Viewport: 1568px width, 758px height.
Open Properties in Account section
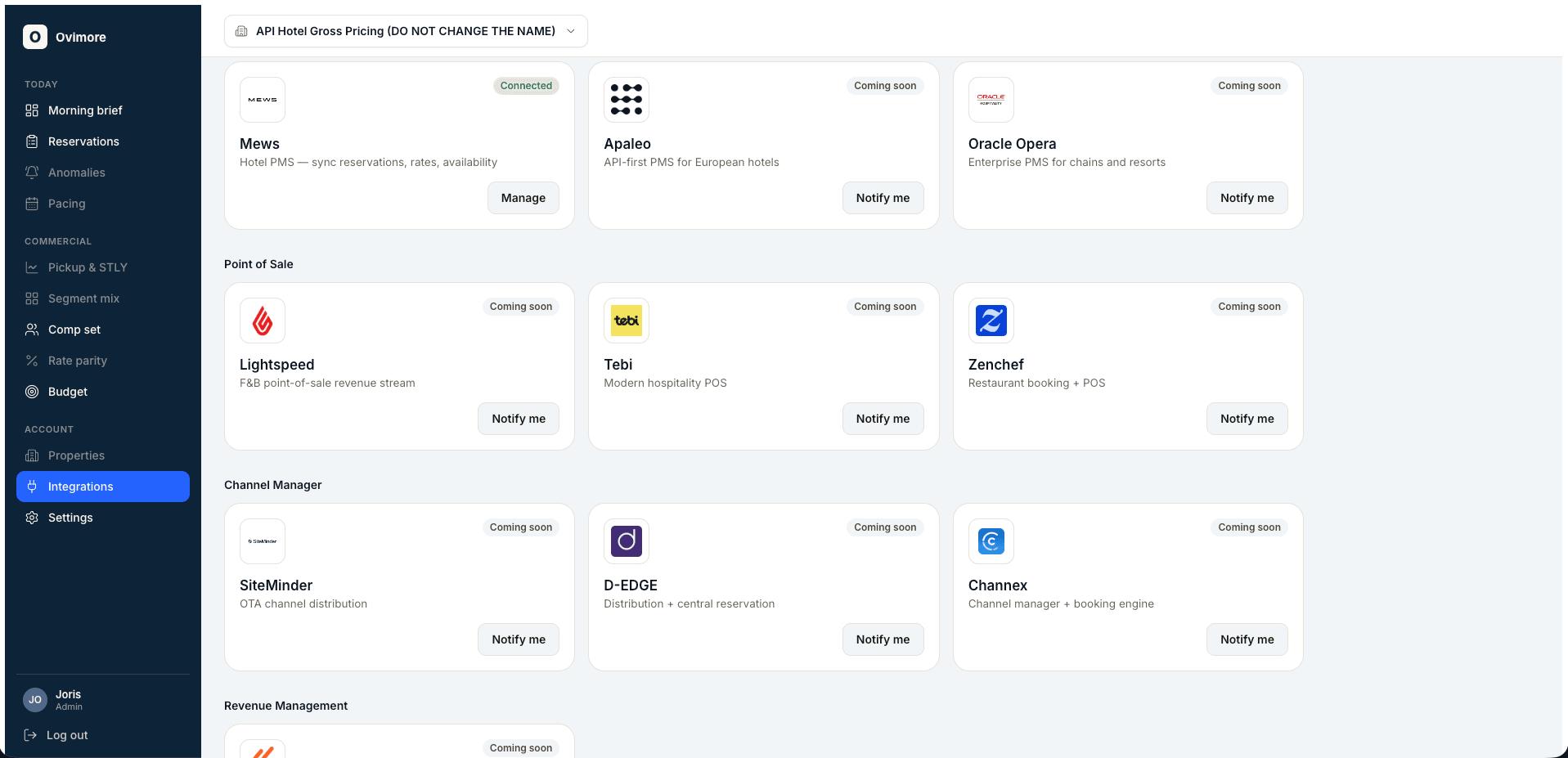pyautogui.click(x=103, y=455)
